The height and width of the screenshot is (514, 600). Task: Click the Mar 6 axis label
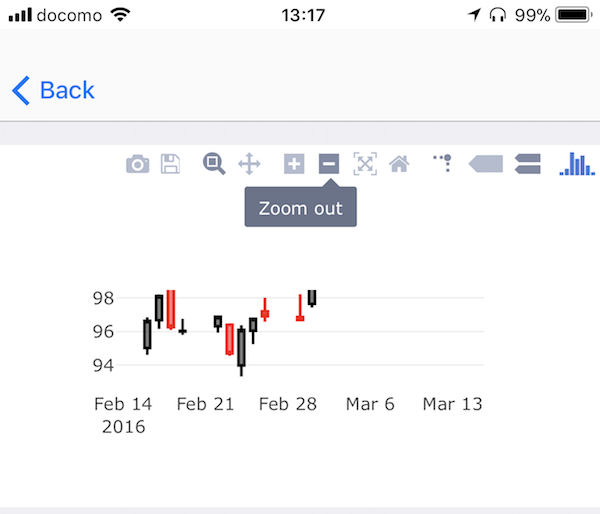(370, 404)
